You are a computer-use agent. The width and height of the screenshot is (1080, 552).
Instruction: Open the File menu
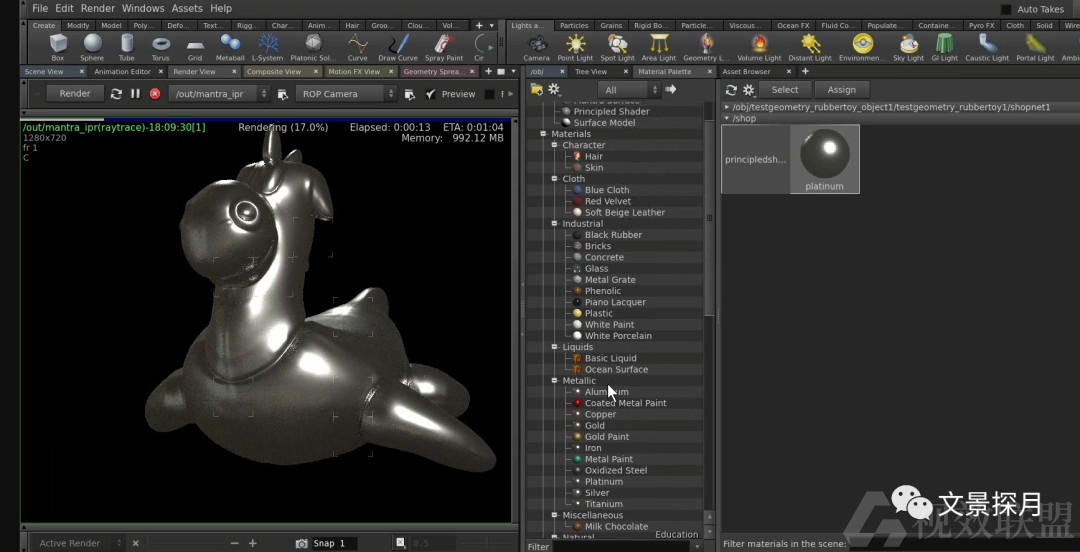pos(40,8)
